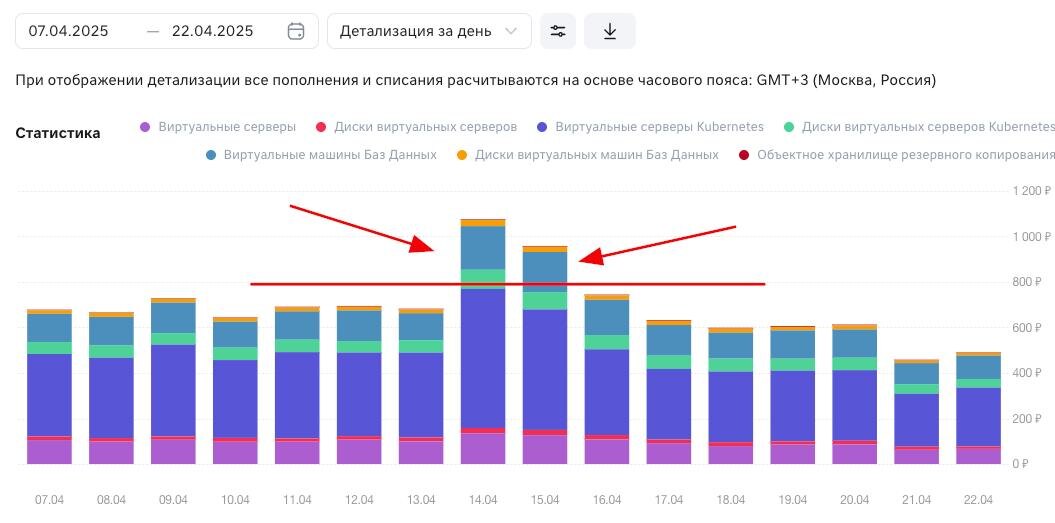Select the 21.04 lowest bar

[x=916, y=411]
